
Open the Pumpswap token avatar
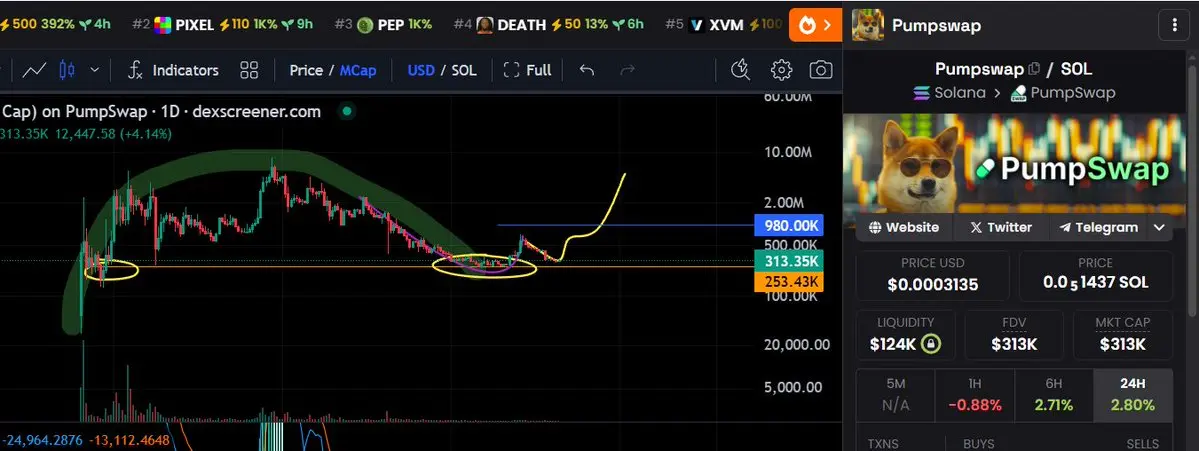coord(868,25)
